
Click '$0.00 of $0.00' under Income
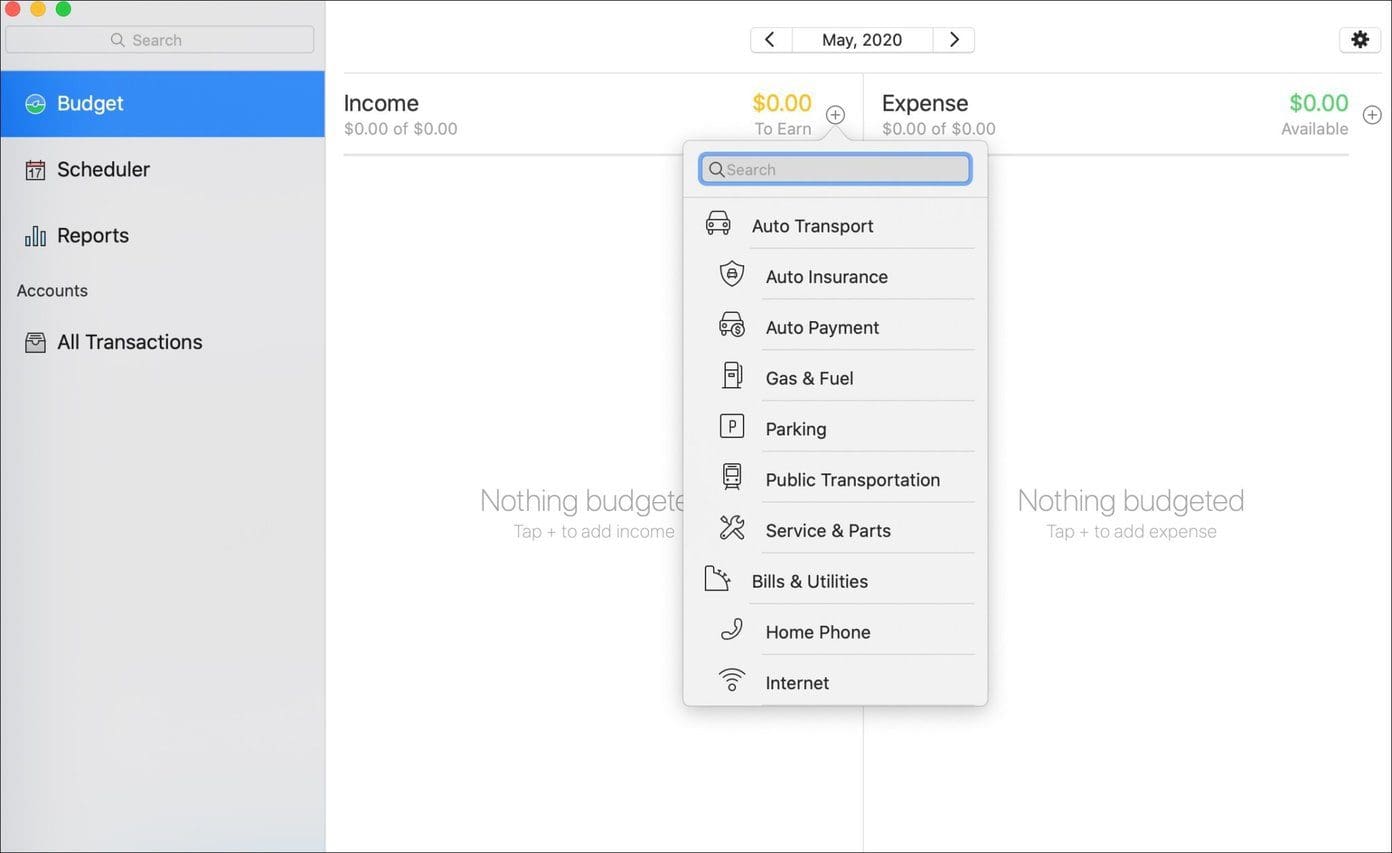[x=400, y=129]
